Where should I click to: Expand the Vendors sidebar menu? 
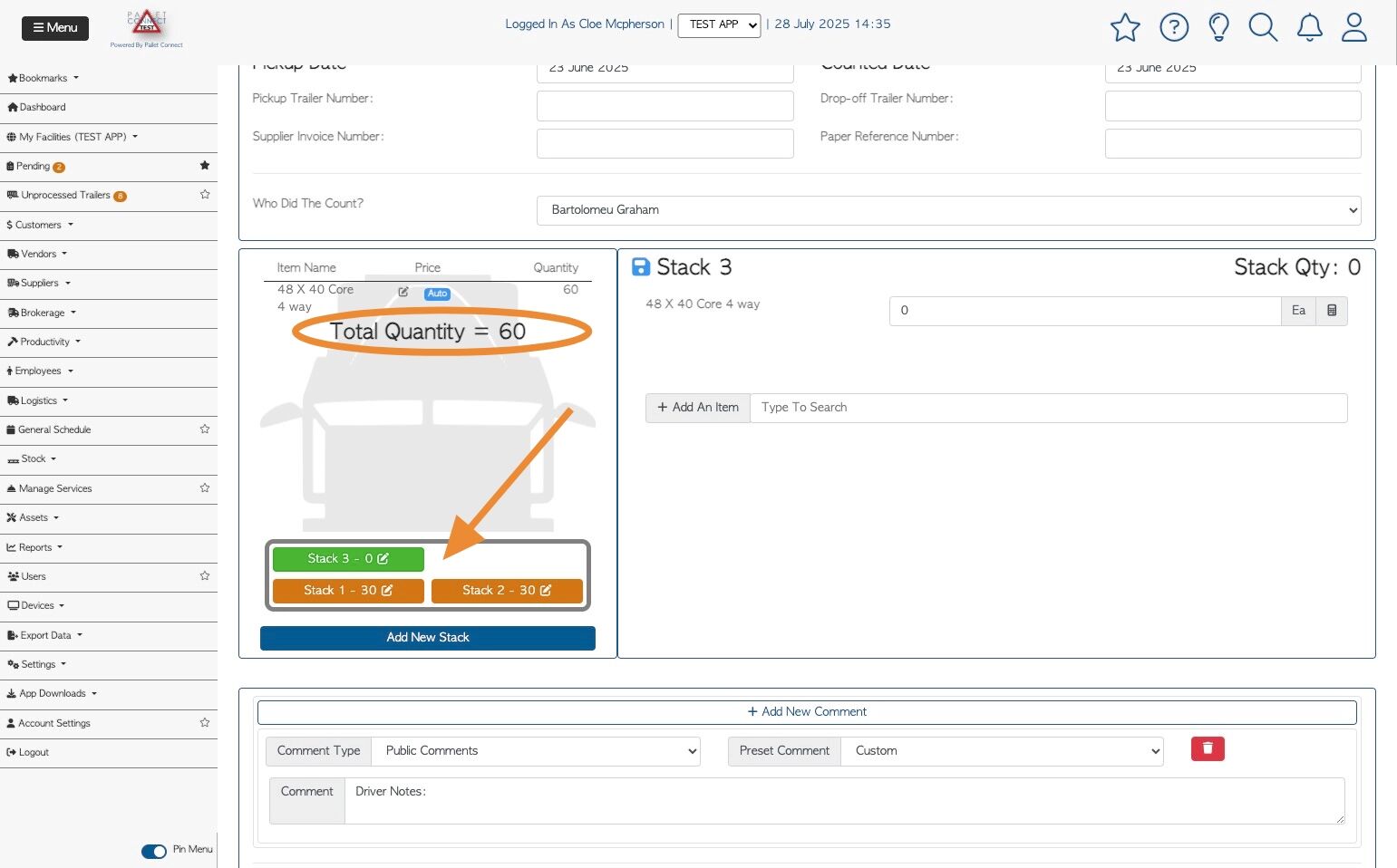click(37, 254)
